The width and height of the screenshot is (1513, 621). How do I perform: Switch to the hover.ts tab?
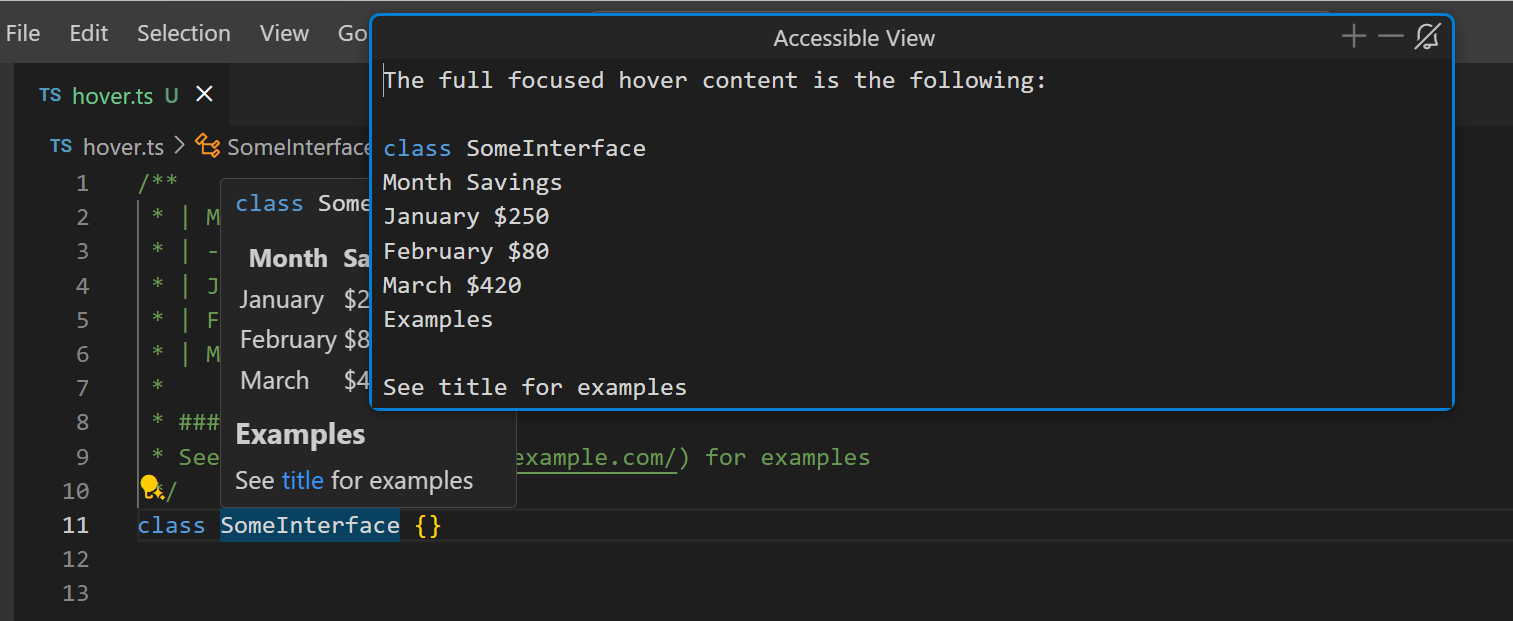tap(110, 94)
